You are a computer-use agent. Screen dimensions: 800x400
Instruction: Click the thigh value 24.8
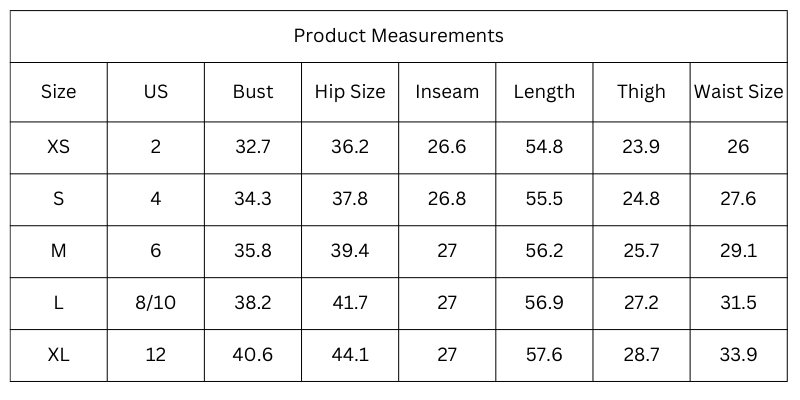(641, 199)
